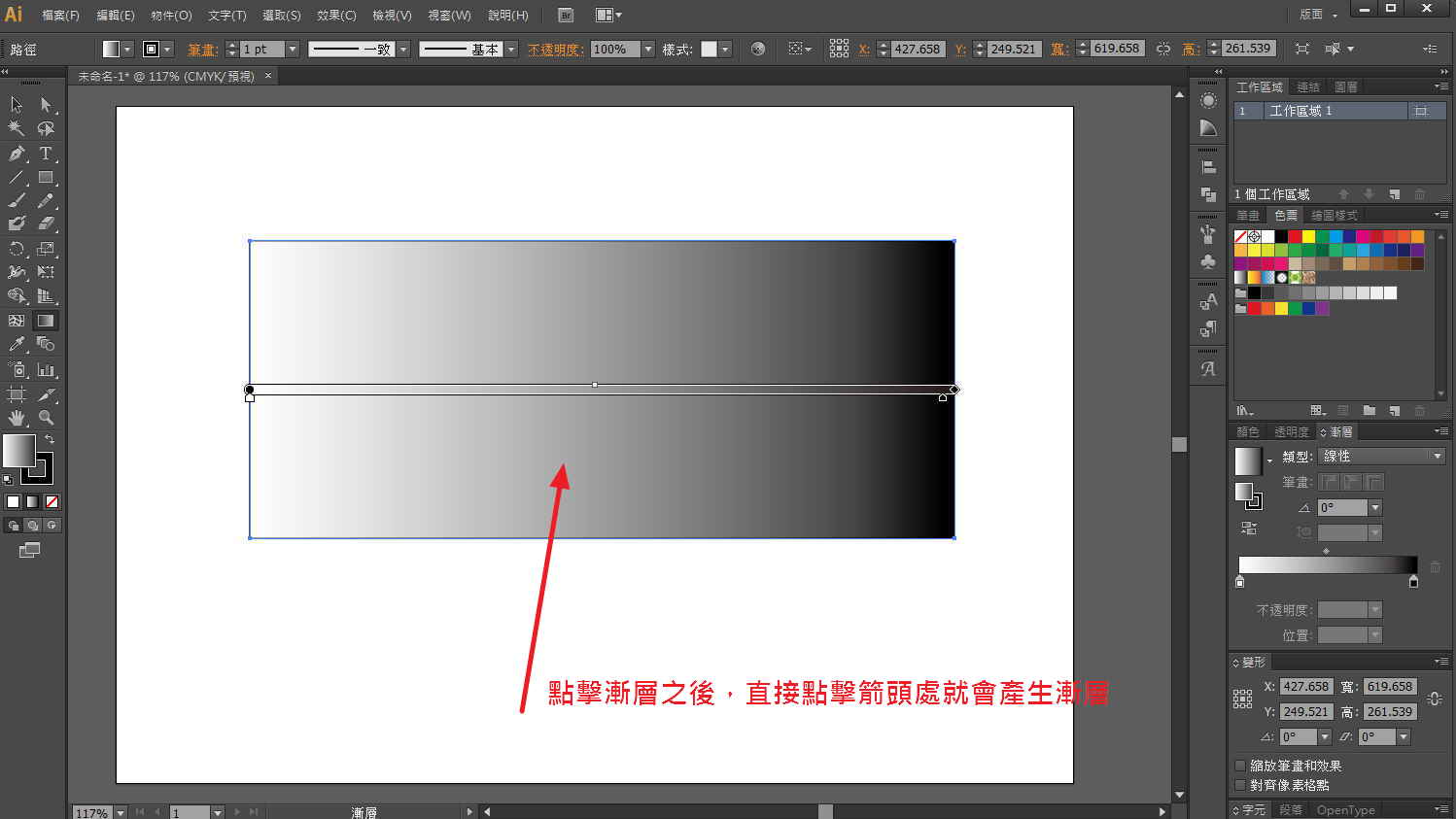
Task: Open opacity 100% dropdown arrow
Action: click(648, 49)
